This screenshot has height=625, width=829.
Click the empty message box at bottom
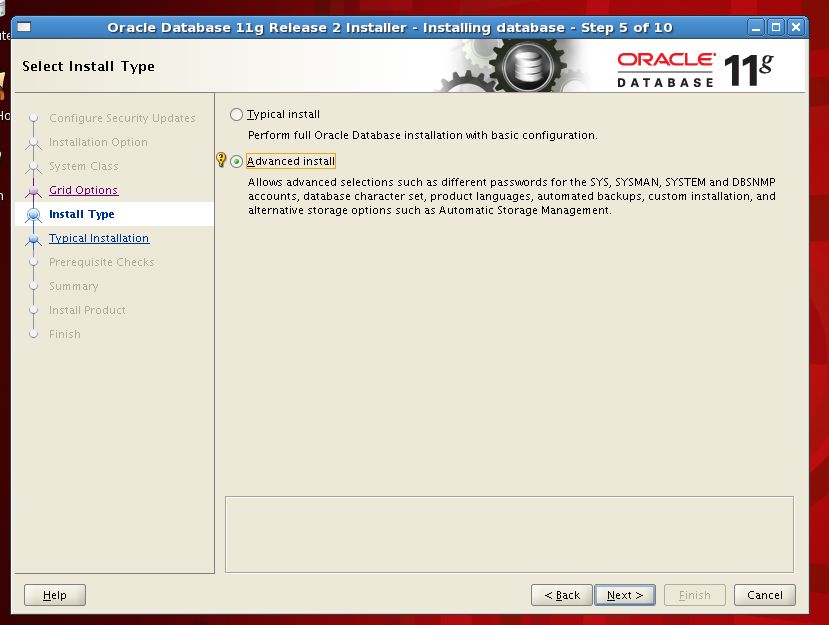coord(509,533)
